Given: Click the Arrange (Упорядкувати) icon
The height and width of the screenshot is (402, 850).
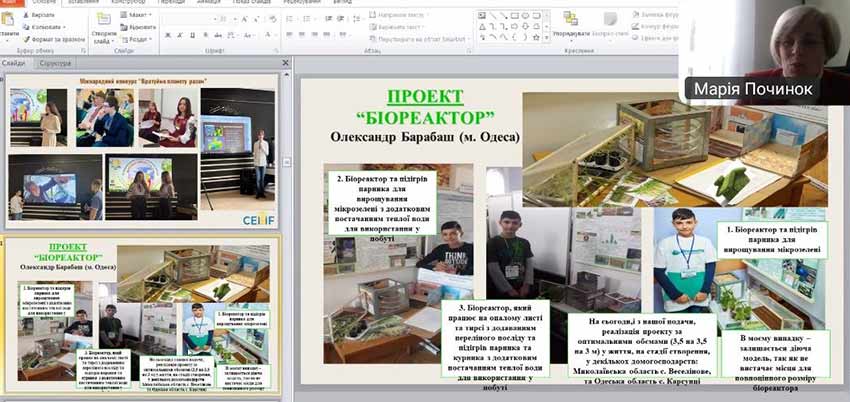Looking at the screenshot, I should [571, 19].
